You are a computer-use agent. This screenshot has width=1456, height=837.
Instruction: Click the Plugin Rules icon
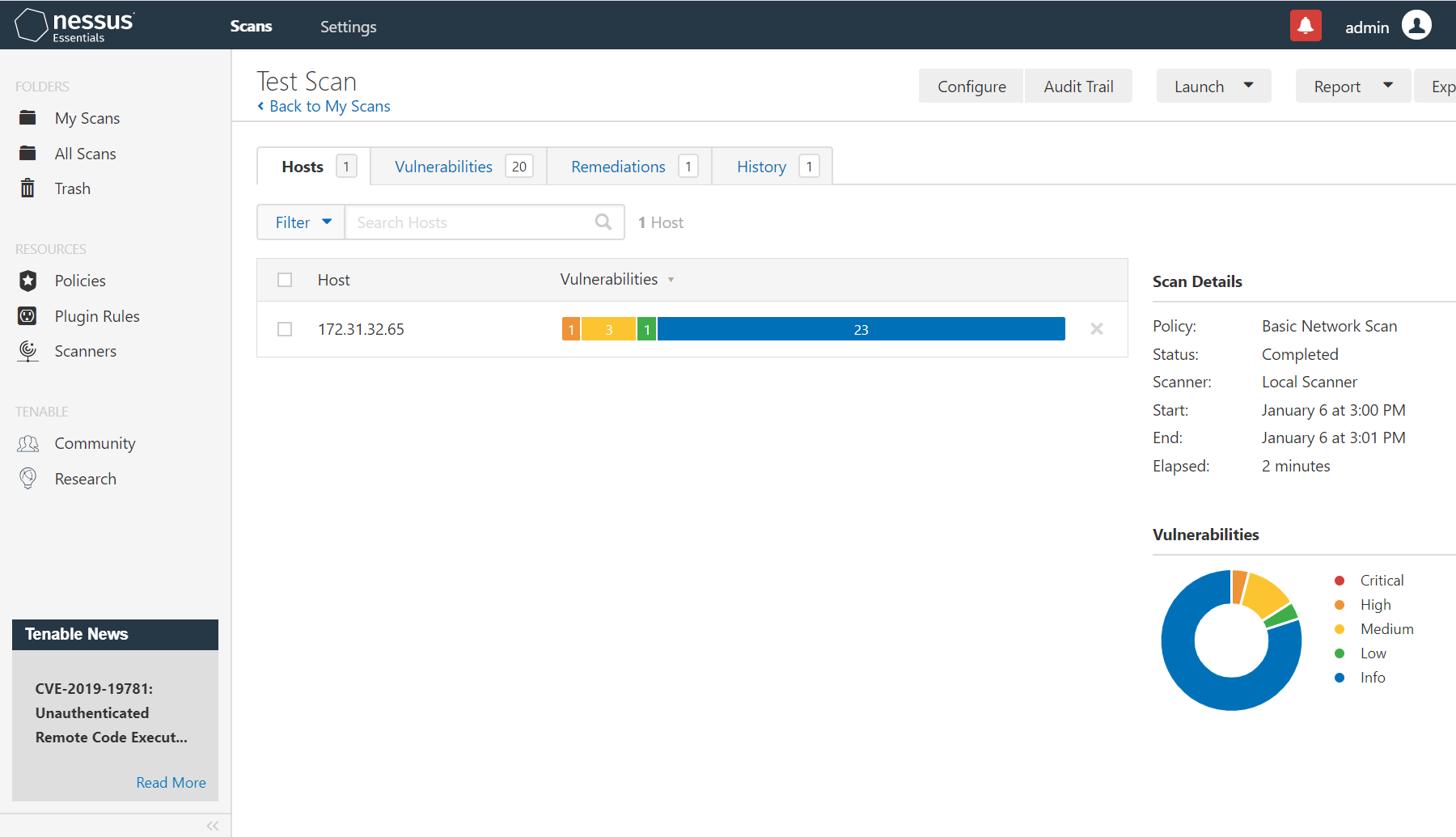28,316
